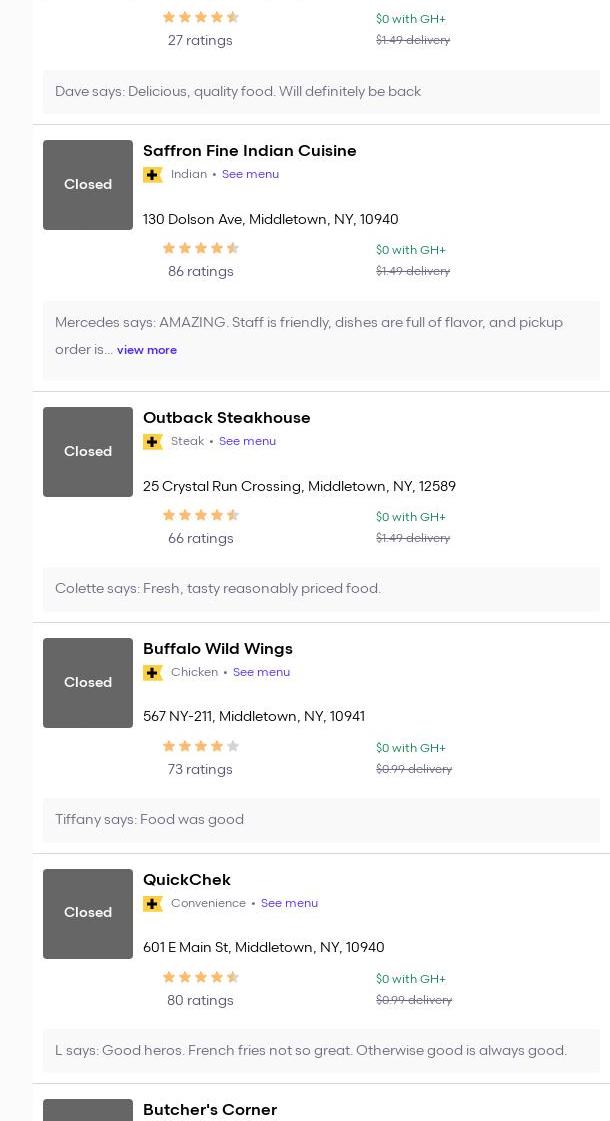
Task: Click the Closed thumbnail for Outback Steakhouse
Action: 88,452
